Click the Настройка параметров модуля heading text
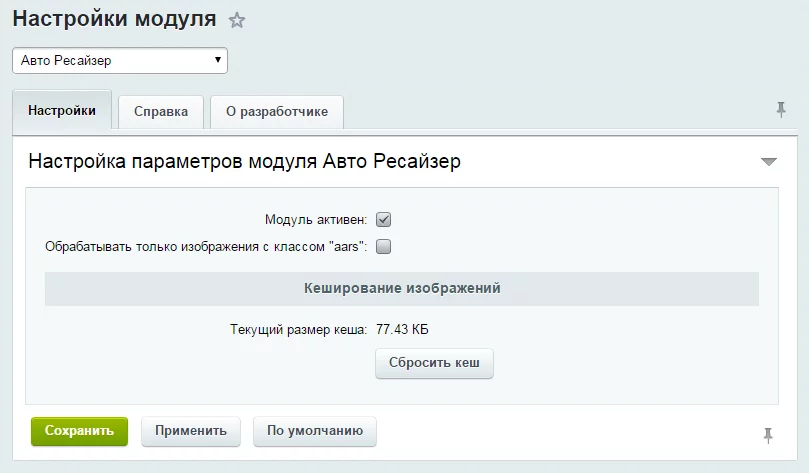Viewport: 809px width, 473px height. click(x=244, y=161)
